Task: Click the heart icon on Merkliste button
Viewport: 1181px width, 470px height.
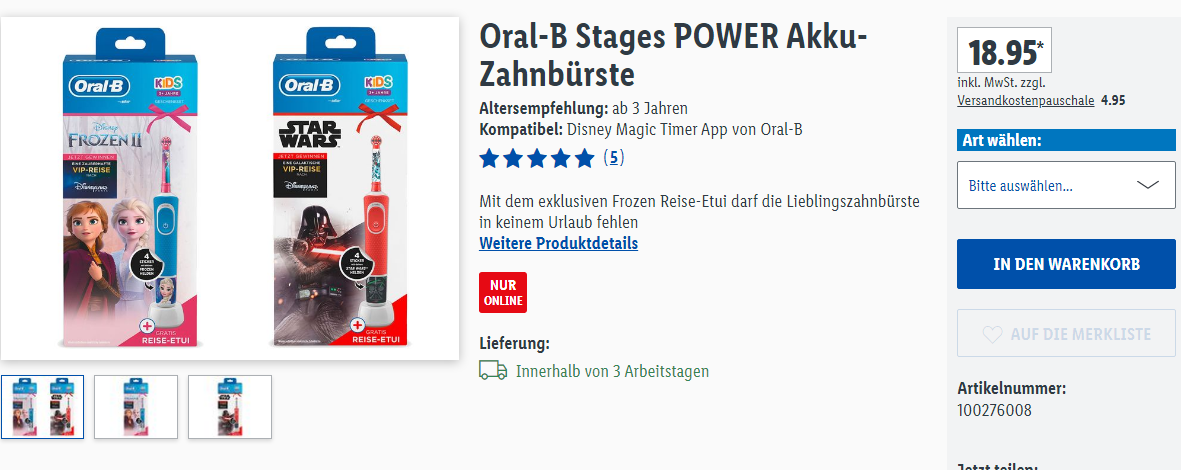Action: point(993,334)
